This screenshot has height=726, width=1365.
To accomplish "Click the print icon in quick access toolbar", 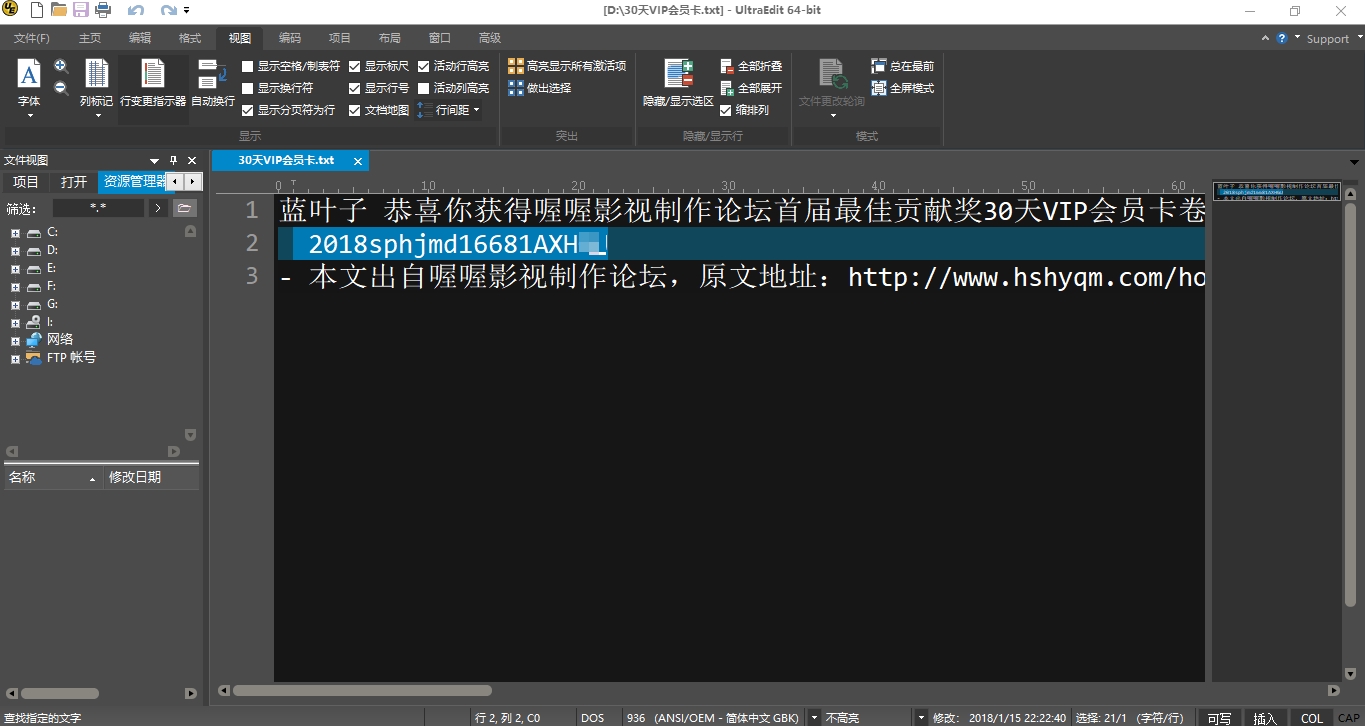I will tap(103, 11).
